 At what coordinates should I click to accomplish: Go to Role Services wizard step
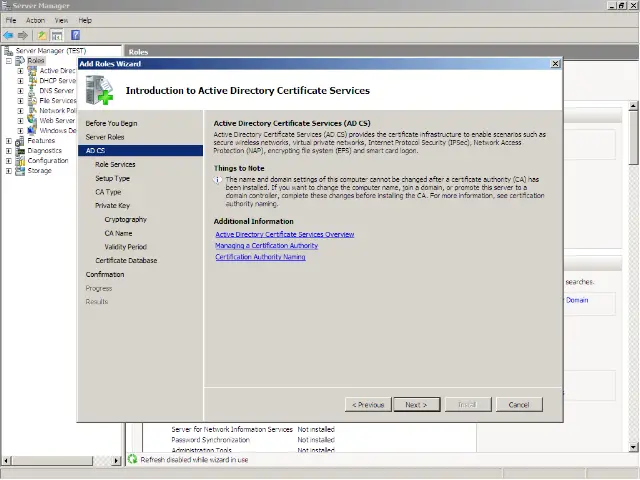pos(115,164)
